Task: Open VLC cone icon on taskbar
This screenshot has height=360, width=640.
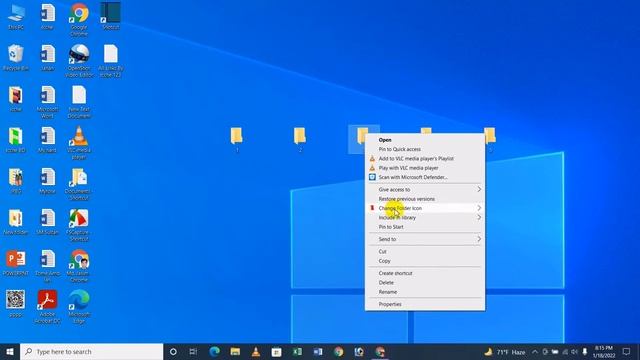Action: pyautogui.click(x=256, y=351)
